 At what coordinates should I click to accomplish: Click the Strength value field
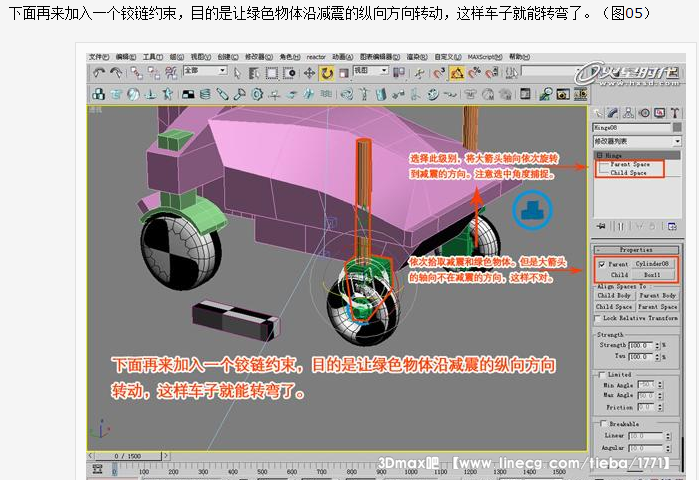[641, 345]
